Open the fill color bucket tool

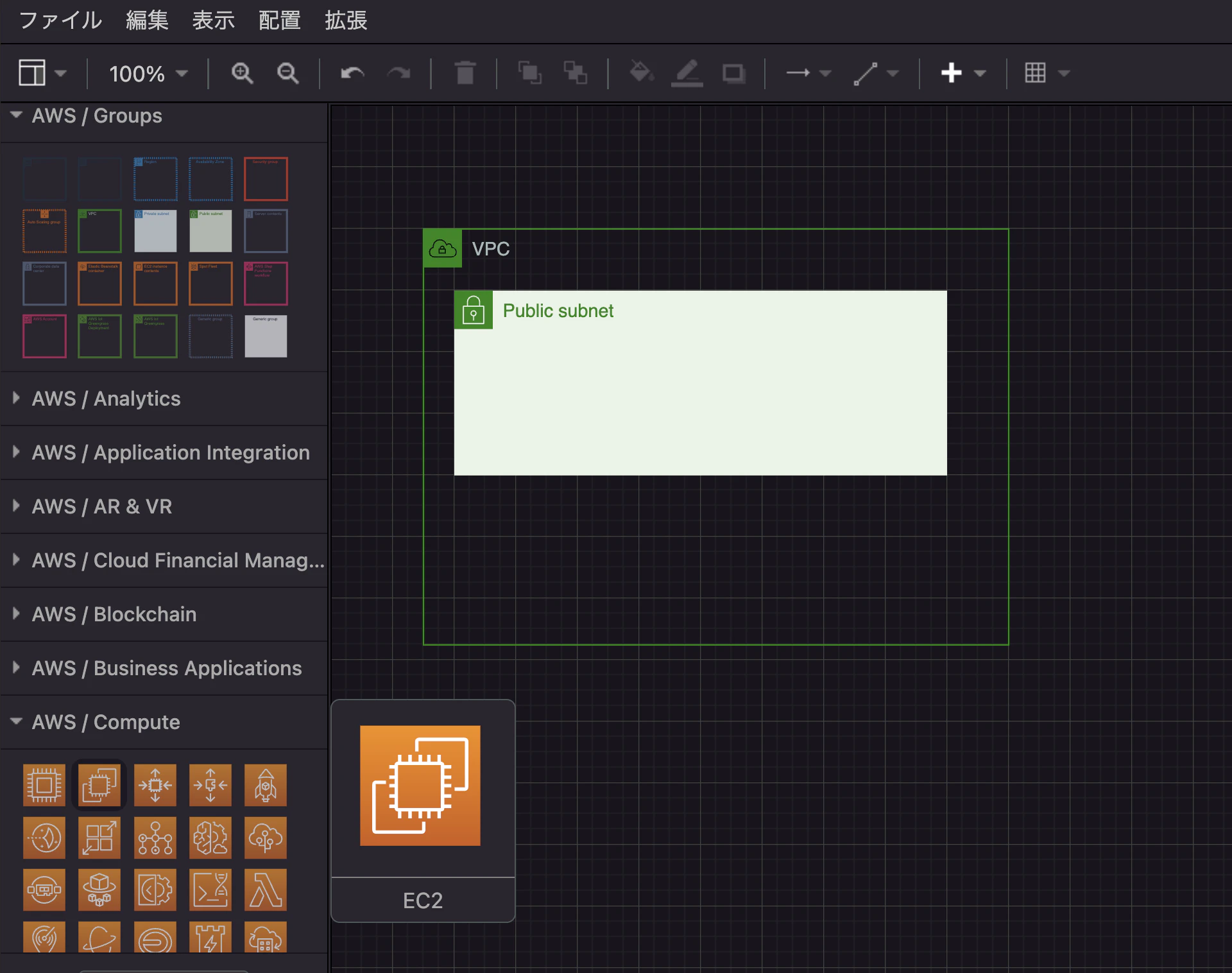[x=641, y=73]
